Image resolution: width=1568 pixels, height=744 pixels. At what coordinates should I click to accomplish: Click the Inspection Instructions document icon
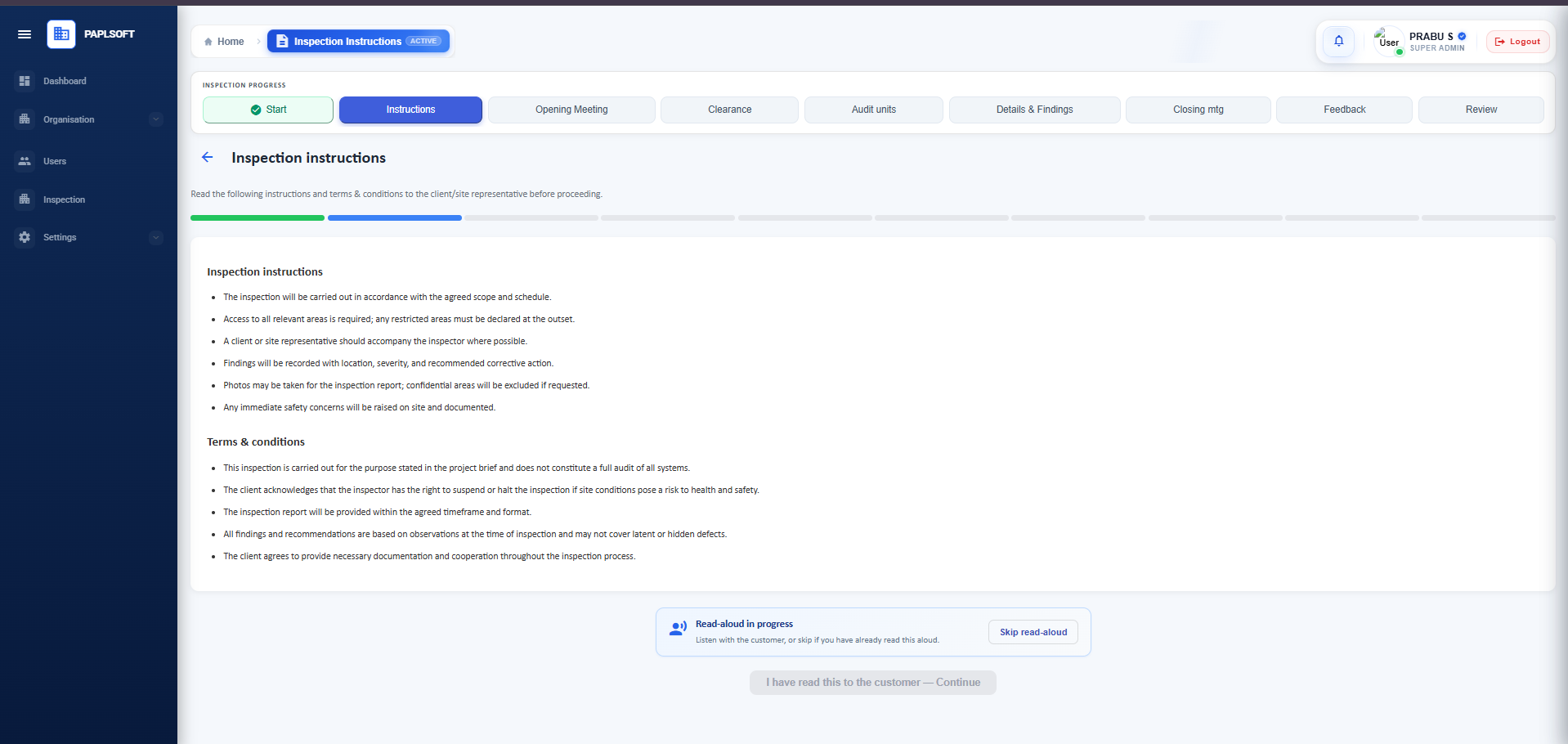point(282,41)
